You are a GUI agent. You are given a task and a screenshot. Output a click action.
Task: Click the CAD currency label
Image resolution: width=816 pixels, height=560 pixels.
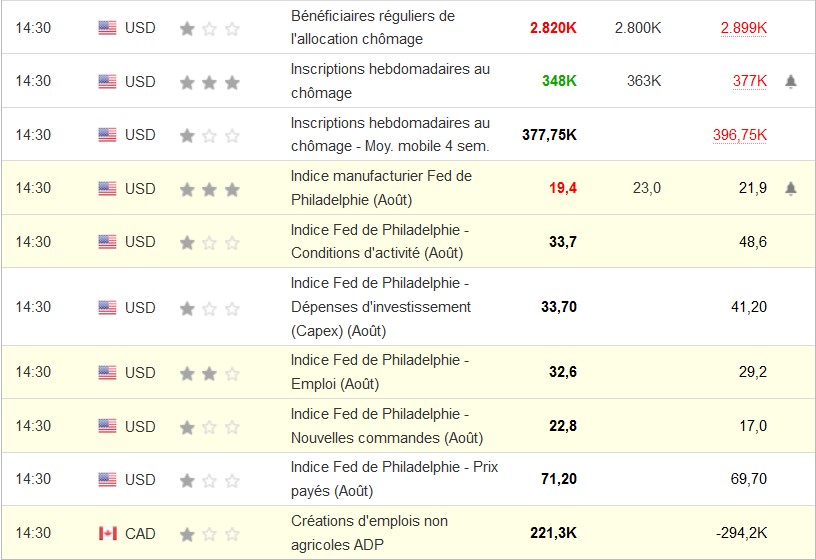[x=140, y=533]
